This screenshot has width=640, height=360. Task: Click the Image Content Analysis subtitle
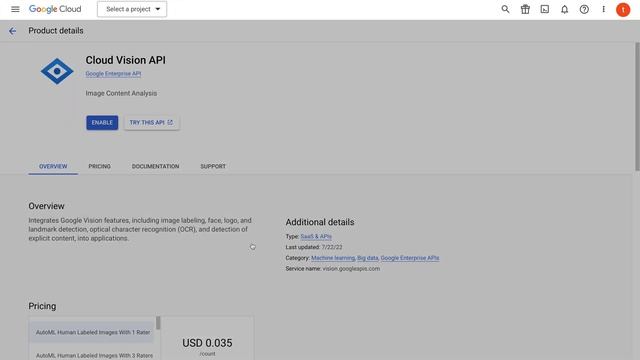click(121, 93)
